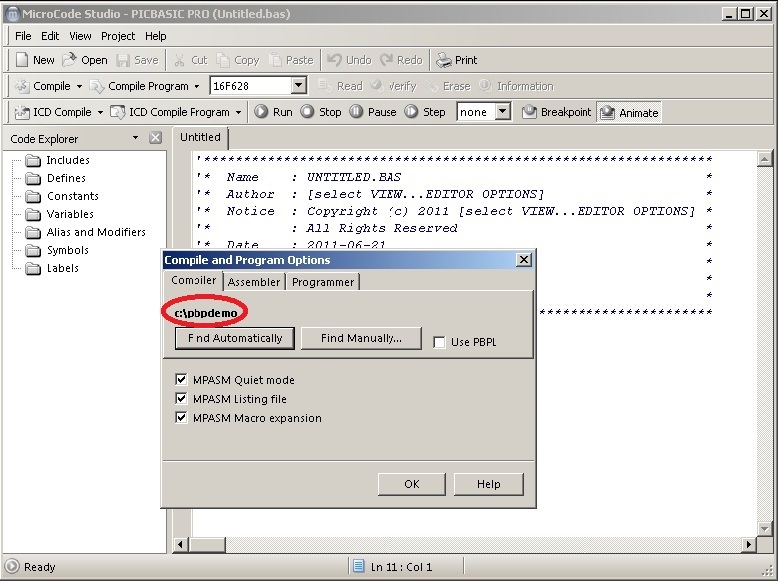Viewport: 778px width, 581px height.
Task: Click the Print toolbar icon
Action: [443, 60]
